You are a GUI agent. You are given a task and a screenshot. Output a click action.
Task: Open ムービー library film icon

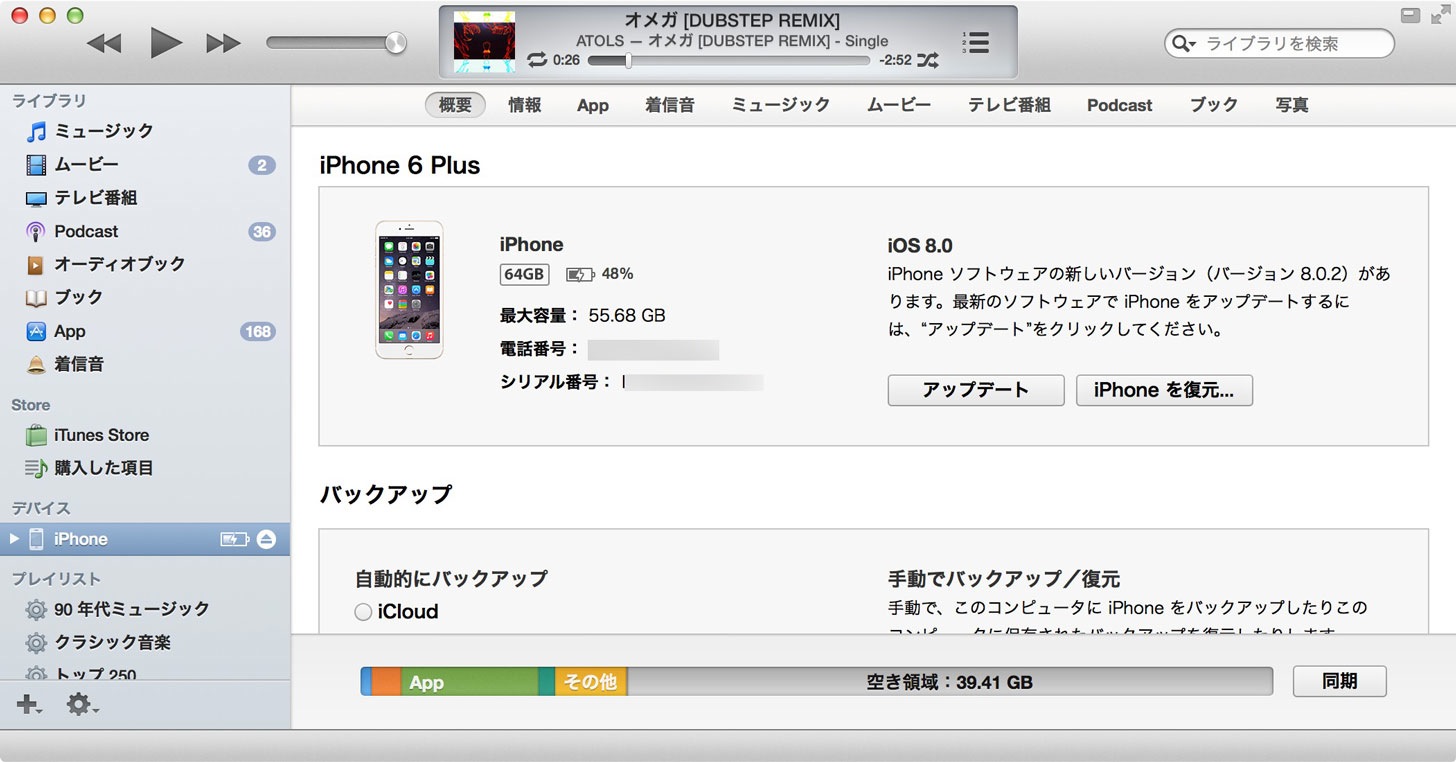36,165
